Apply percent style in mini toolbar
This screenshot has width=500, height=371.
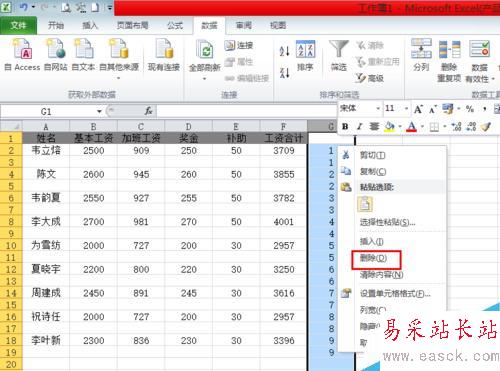click(470, 109)
